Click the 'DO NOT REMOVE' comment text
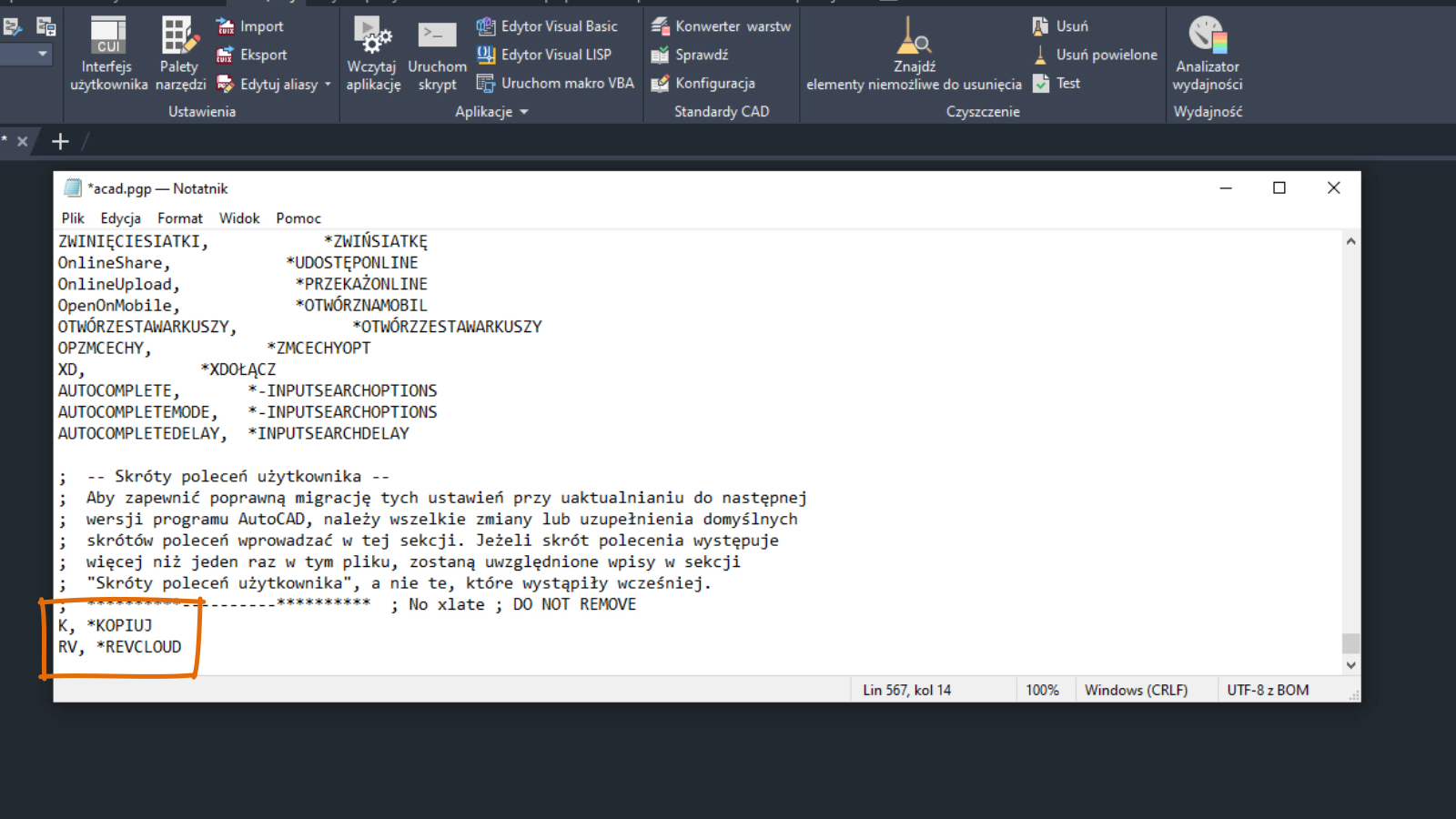Image resolution: width=1456 pixels, height=819 pixels. click(x=574, y=604)
